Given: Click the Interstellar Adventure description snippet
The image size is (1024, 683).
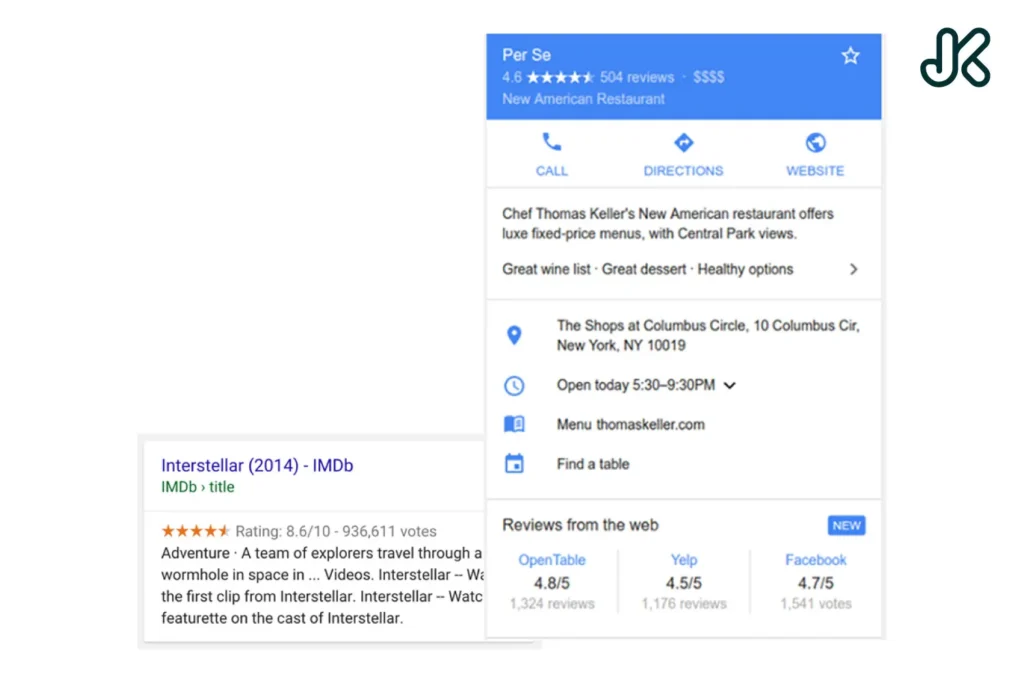Looking at the screenshot, I should tap(322, 586).
